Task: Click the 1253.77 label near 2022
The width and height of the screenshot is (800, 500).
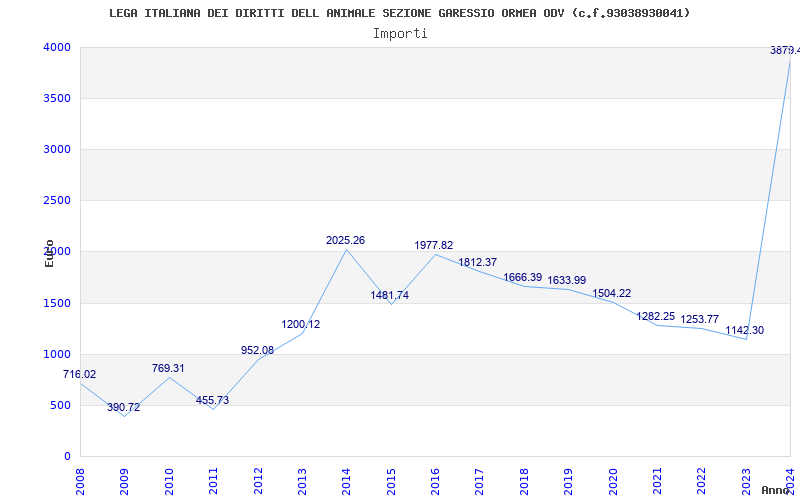Action: [x=699, y=319]
